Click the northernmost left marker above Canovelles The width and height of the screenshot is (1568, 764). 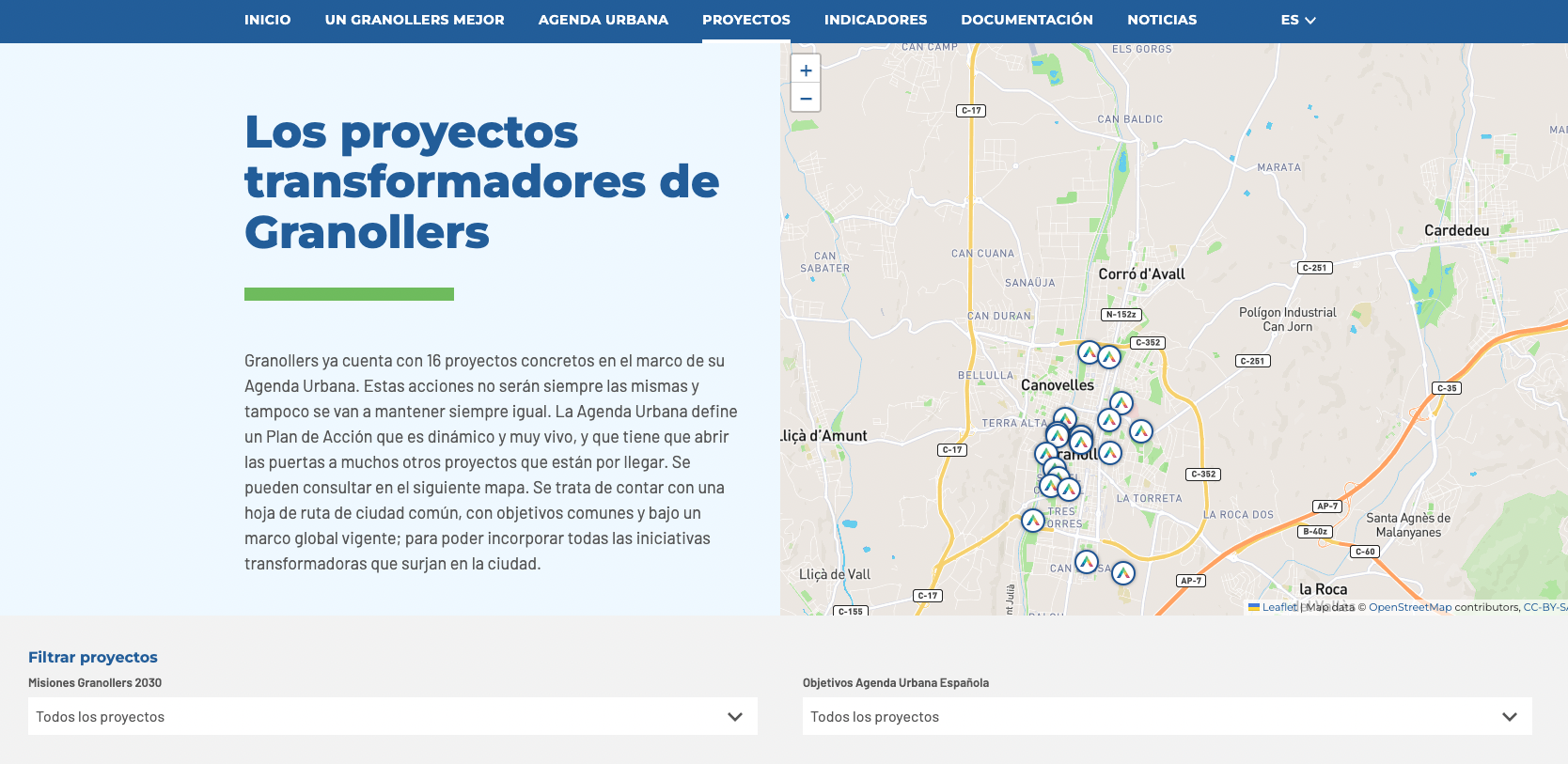click(1089, 352)
